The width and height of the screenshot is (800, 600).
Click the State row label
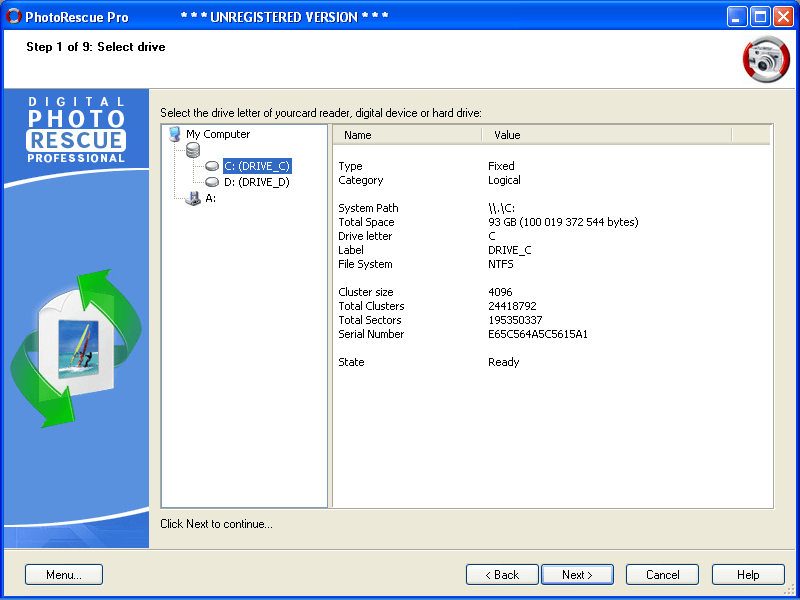[x=351, y=362]
